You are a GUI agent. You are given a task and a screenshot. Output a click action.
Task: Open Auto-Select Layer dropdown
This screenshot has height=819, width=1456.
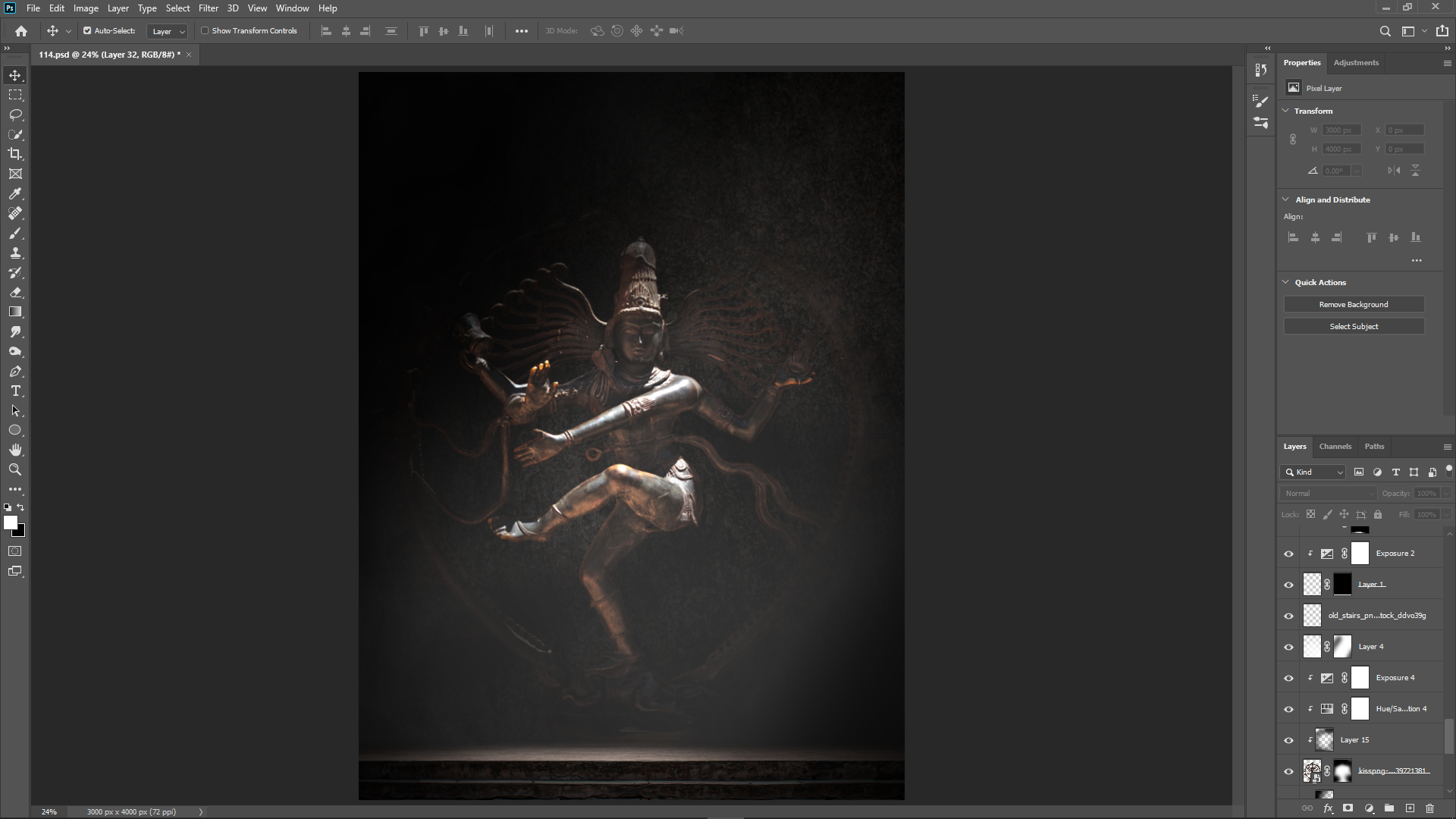(x=168, y=31)
